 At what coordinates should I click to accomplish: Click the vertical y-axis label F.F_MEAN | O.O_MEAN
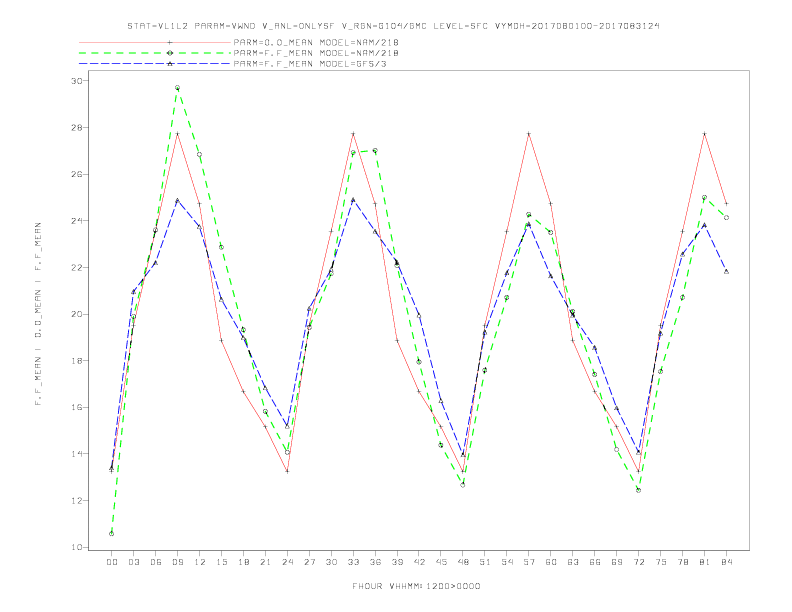[x=38, y=314]
